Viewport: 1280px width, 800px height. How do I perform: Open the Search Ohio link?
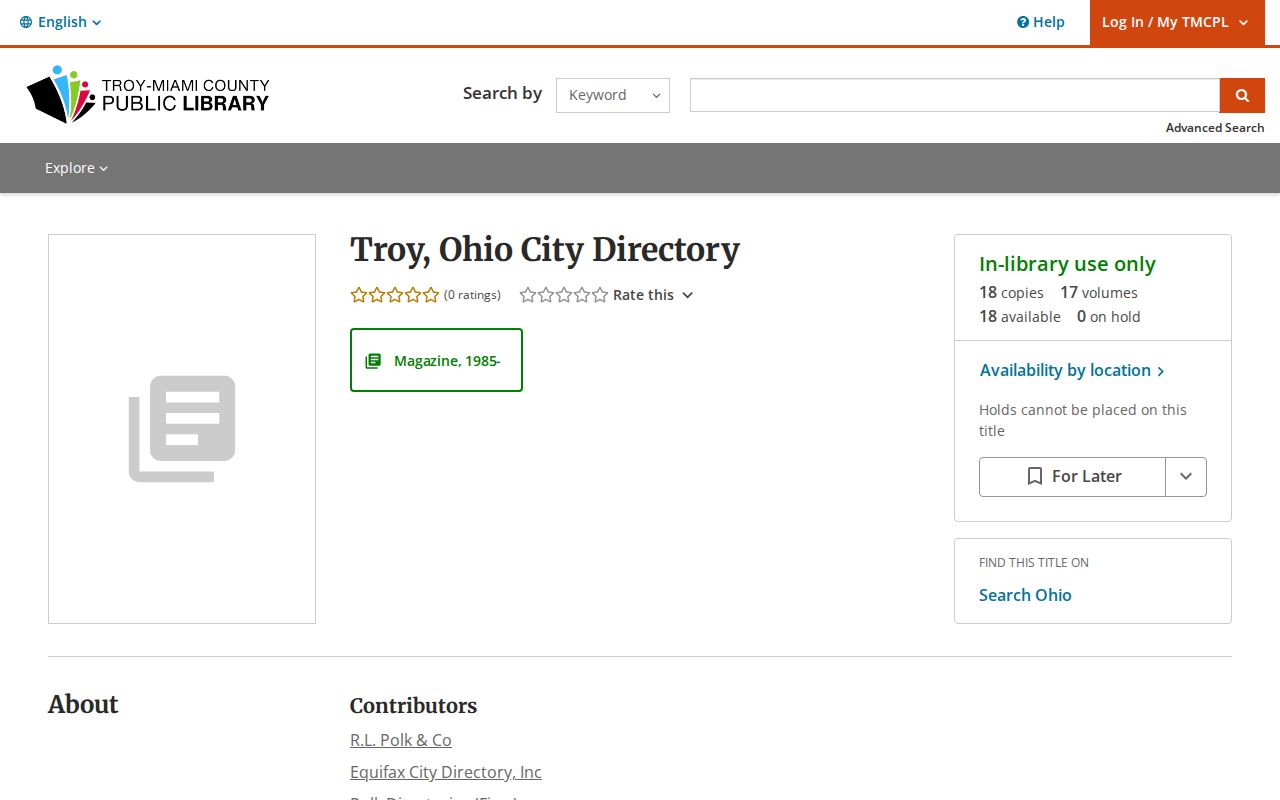click(1025, 595)
